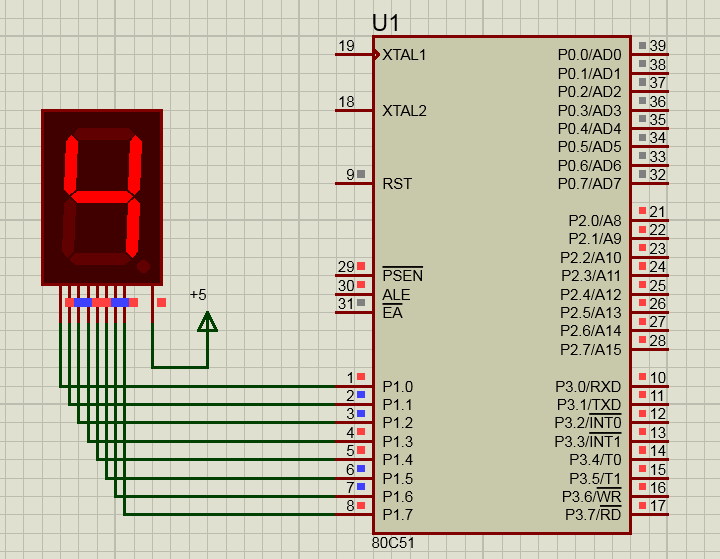Click the "P3.7/RD" pin label
This screenshot has height=559, width=720.
point(593,515)
